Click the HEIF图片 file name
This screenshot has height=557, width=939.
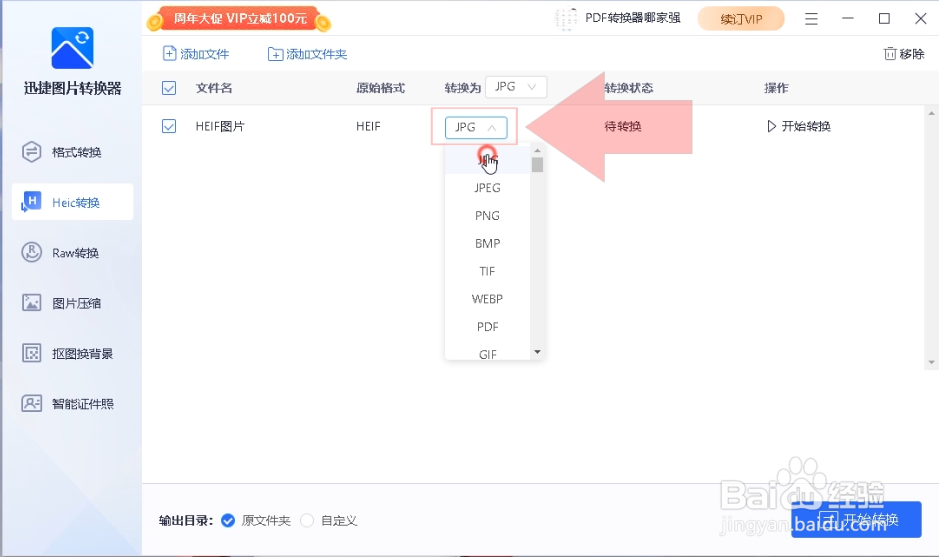[220, 126]
